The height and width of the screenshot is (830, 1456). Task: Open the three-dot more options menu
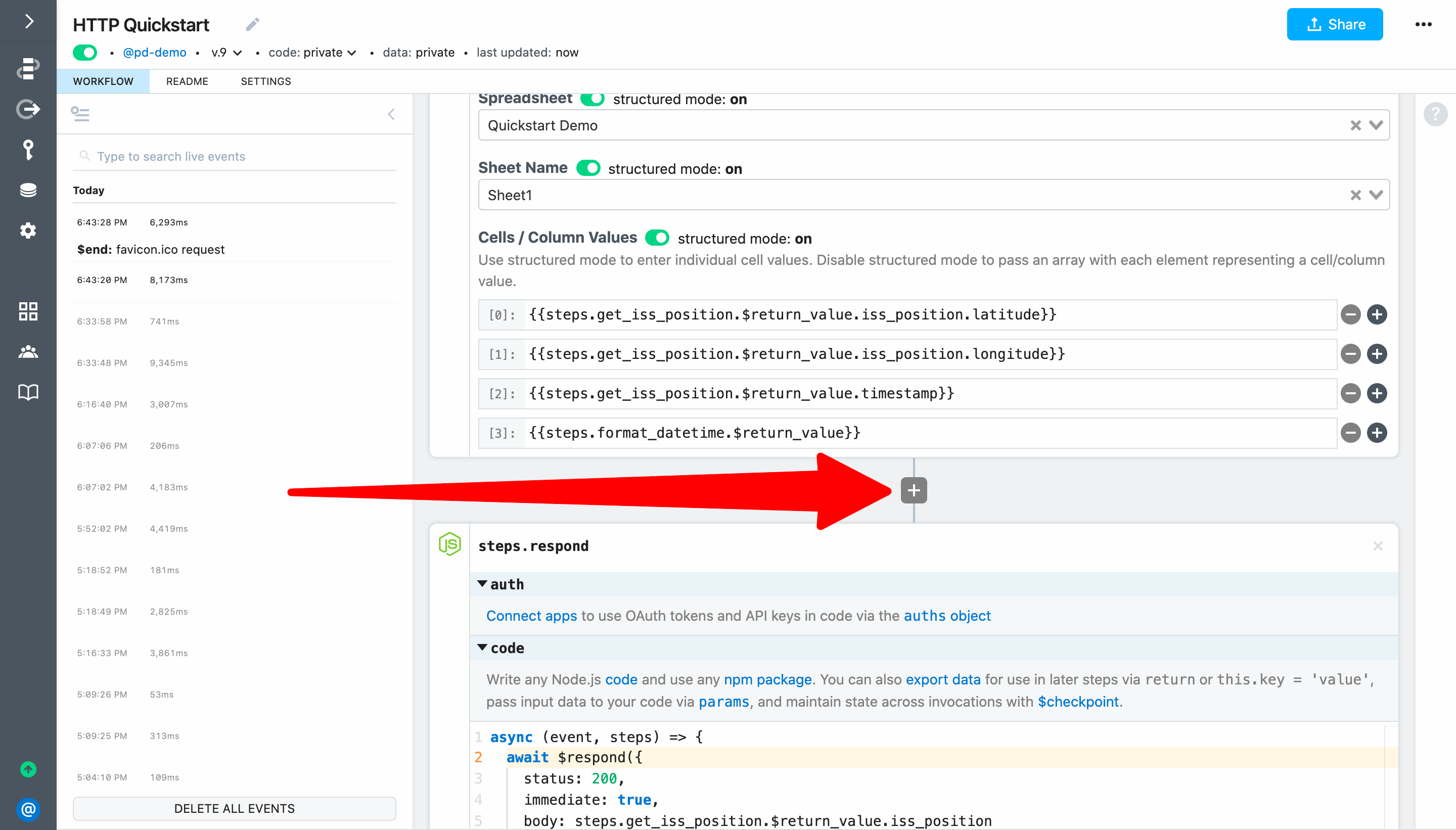[x=1423, y=24]
